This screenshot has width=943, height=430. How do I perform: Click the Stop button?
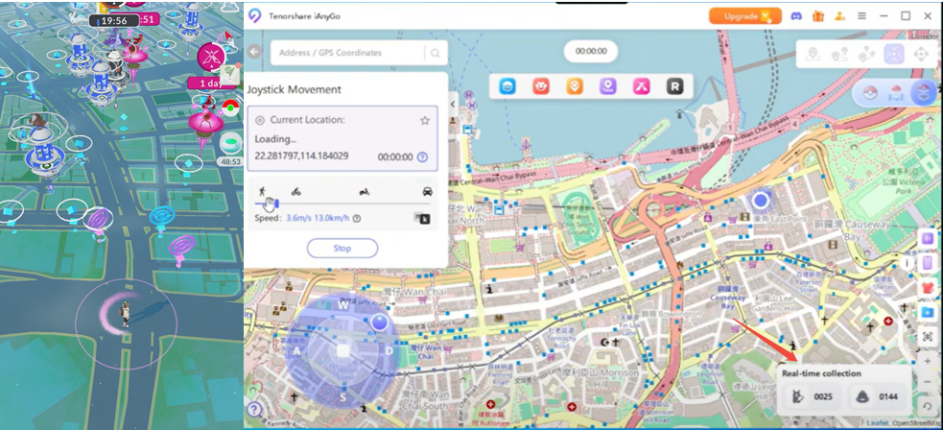coord(342,248)
